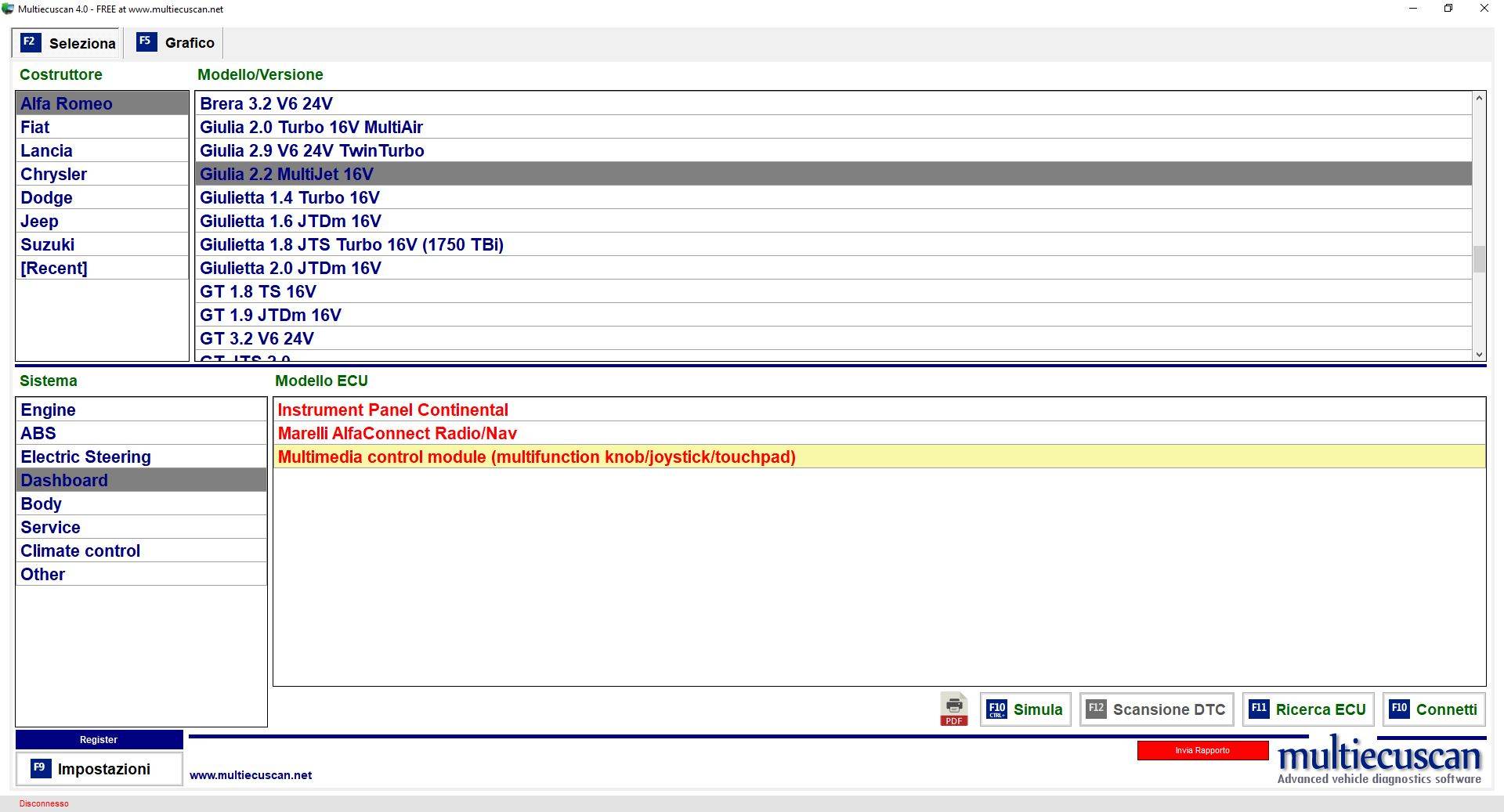This screenshot has width=1504, height=812.
Task: Select Giulietta 2.0 JTDm 16V
Action: coord(833,268)
